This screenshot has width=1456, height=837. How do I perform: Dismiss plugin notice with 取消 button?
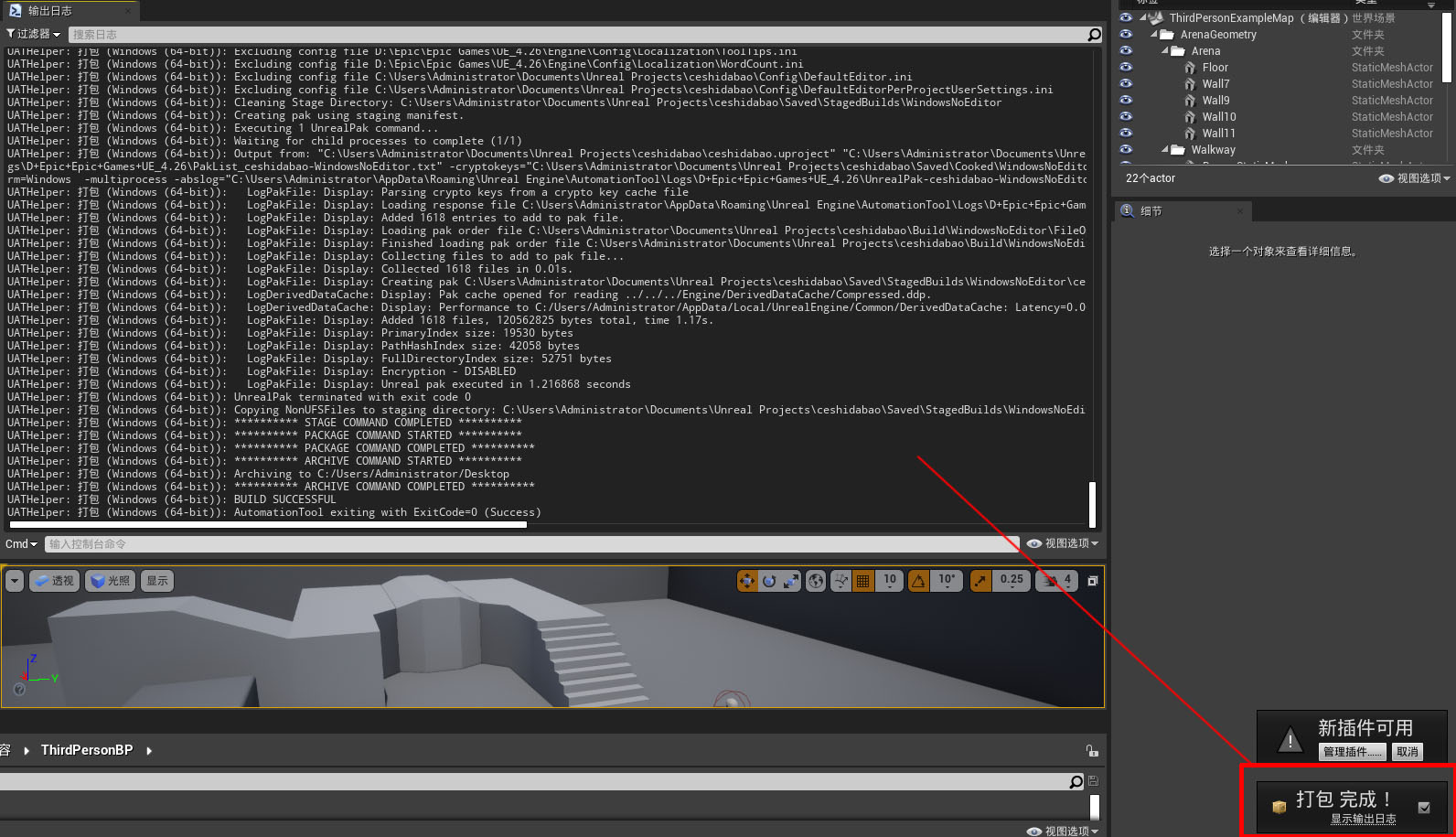(1408, 752)
